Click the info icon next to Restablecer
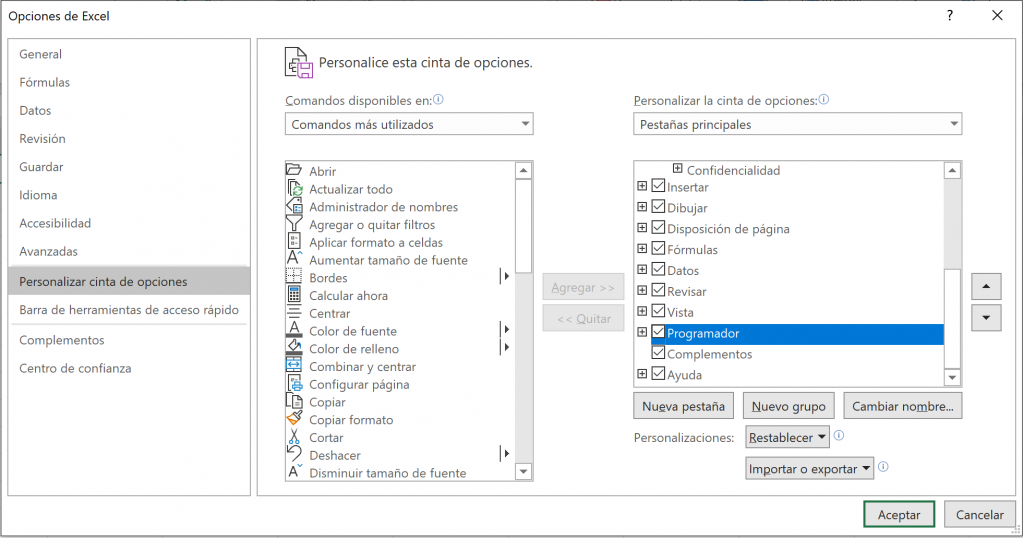Image resolution: width=1023 pixels, height=538 pixels. click(x=839, y=436)
